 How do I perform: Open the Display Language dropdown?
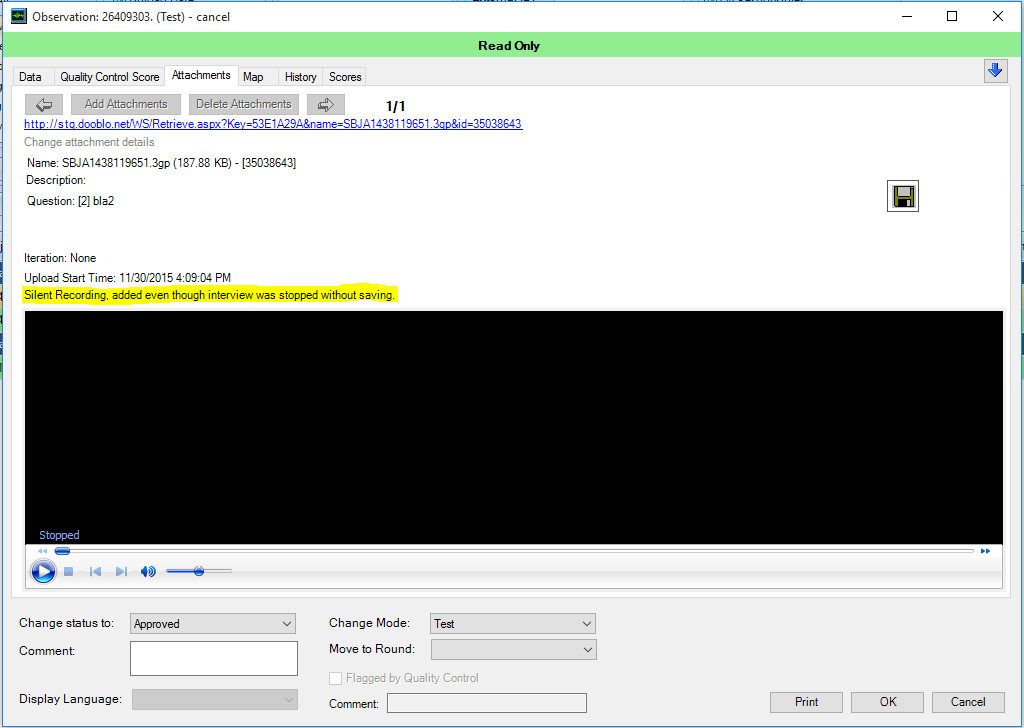click(215, 699)
